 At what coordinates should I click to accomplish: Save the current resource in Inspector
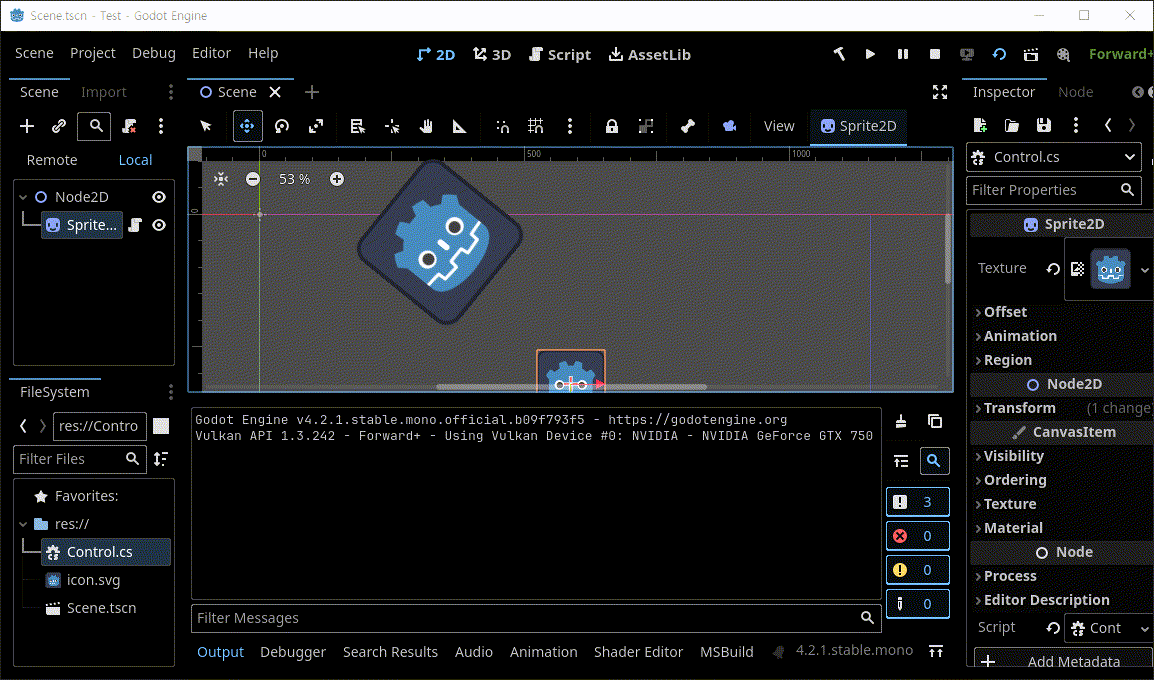[1044, 125]
